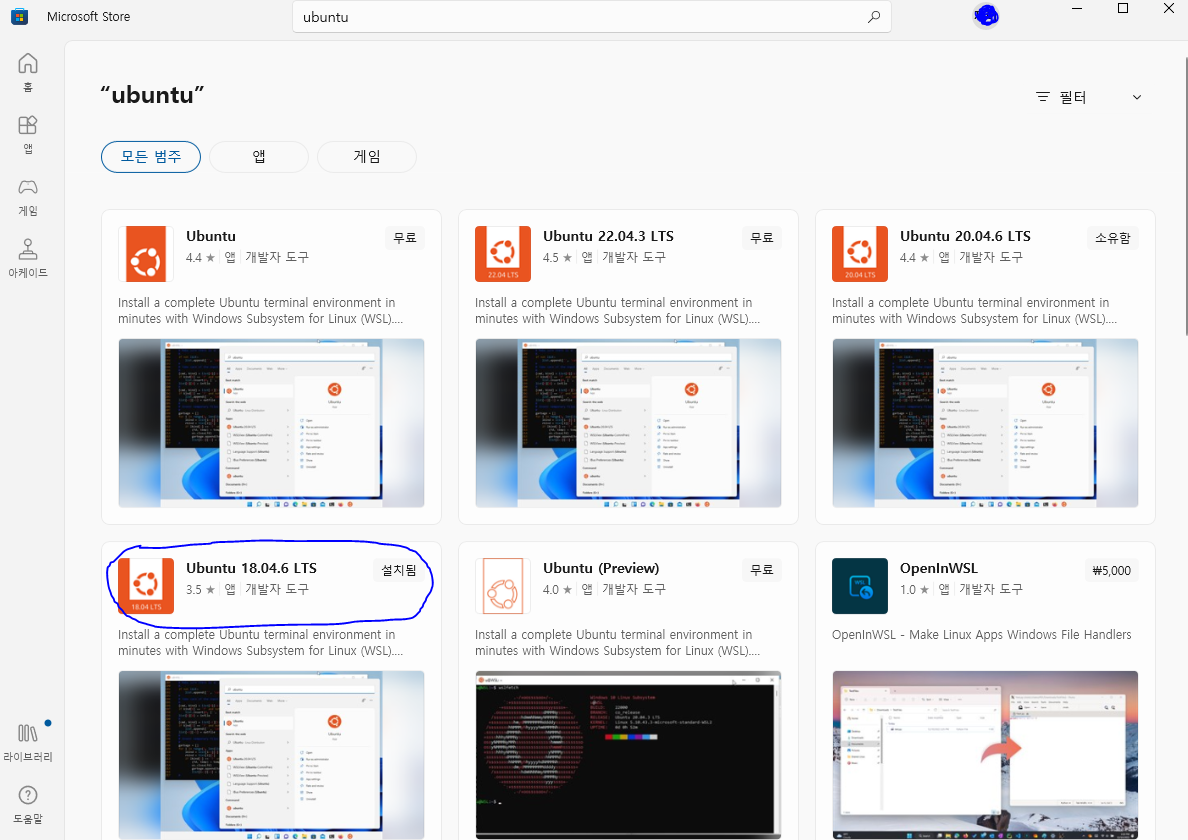Click the 설치됨 badge on Ubuntu 18.04.6 LTS
Screen dimensions: 1188x840
point(399,570)
